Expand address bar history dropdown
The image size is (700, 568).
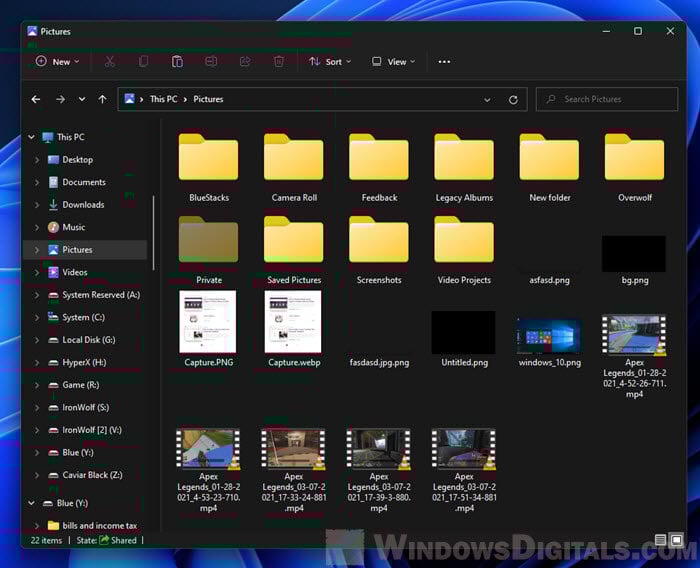tap(487, 100)
